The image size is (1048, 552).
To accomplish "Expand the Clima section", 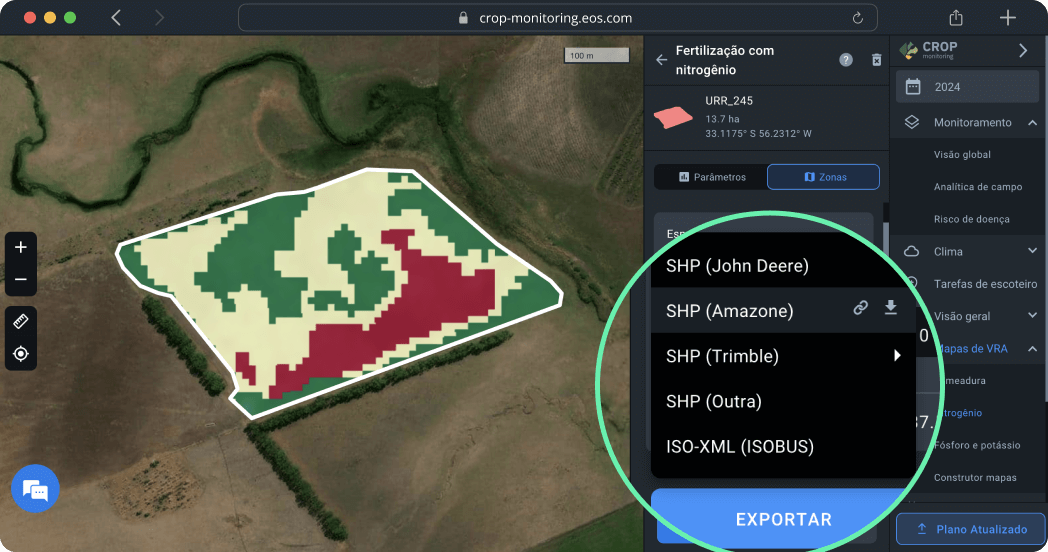I will [1032, 251].
